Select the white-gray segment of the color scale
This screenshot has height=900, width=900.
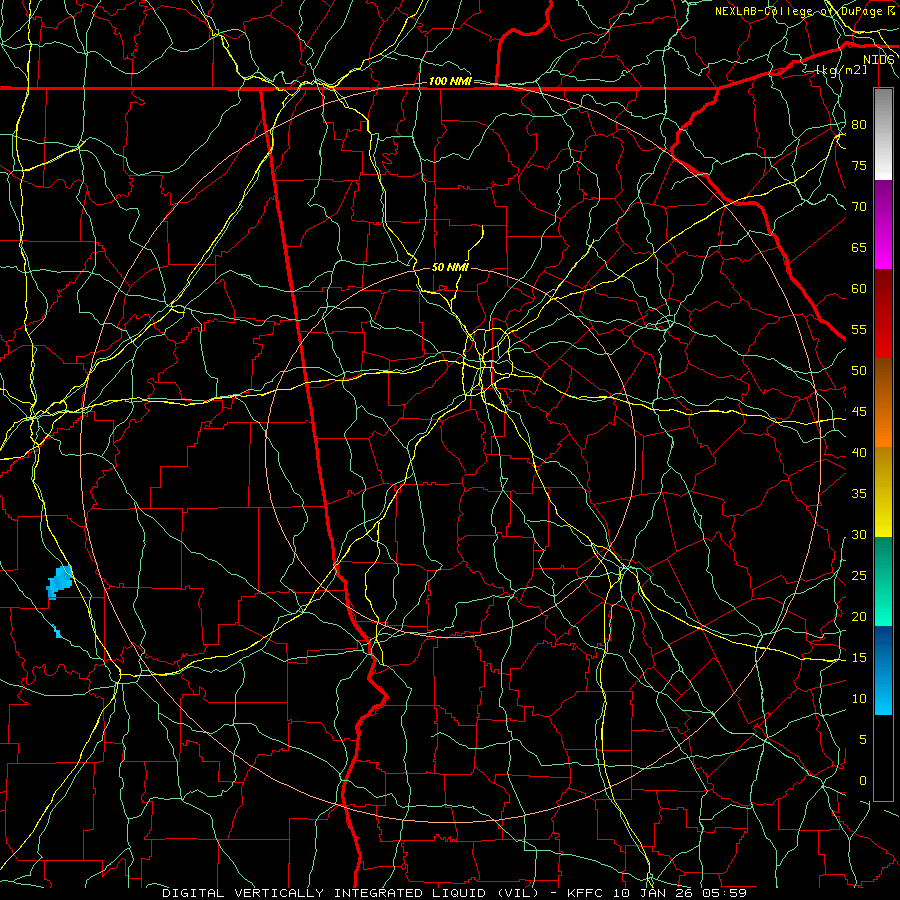coord(883,134)
